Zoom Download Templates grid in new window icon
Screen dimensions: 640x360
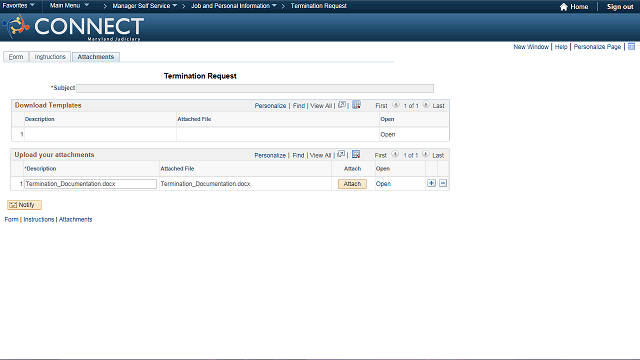click(x=342, y=105)
